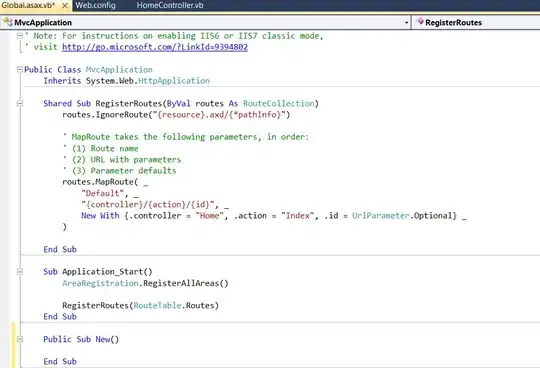
Task: Select the Global.asax.vb tab
Action: (28, 6)
